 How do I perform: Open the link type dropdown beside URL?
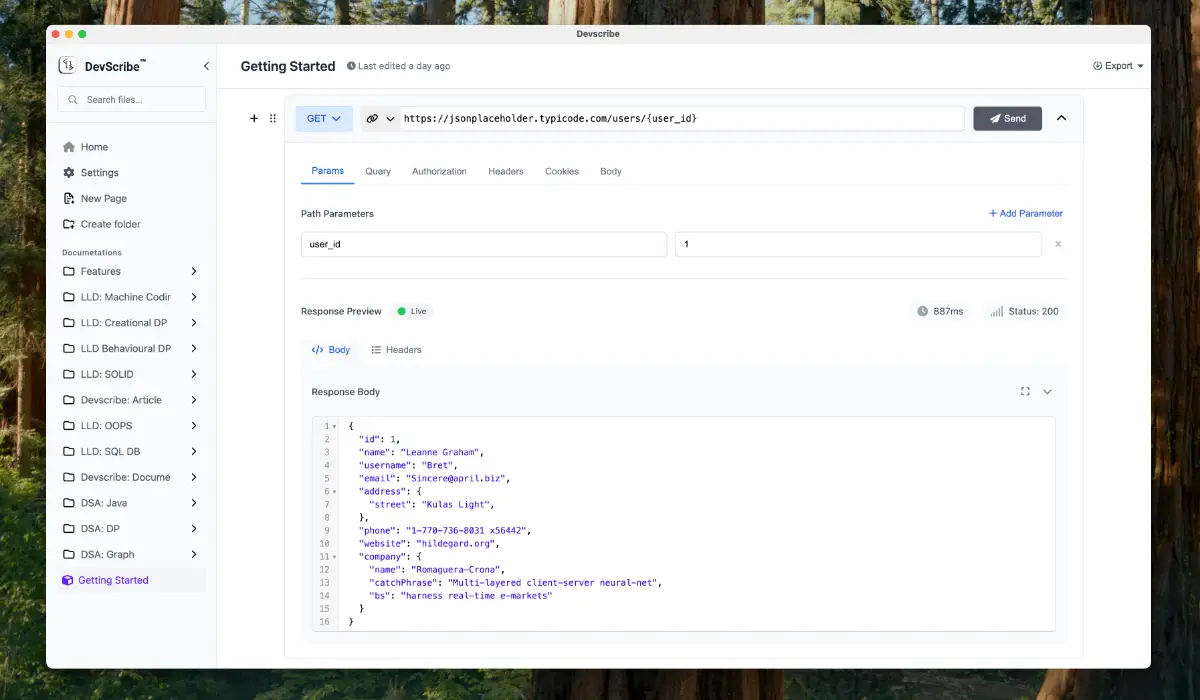click(381, 118)
